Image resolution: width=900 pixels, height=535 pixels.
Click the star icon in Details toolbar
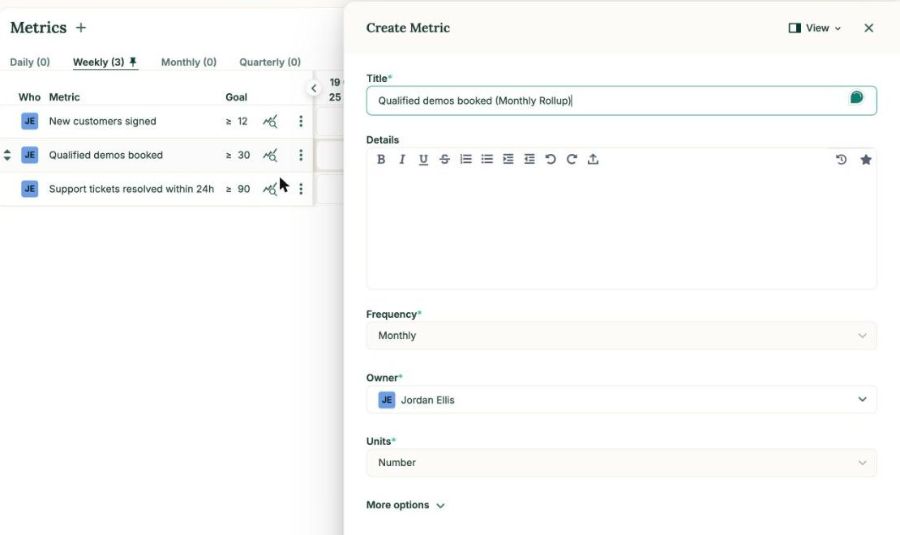pyautogui.click(x=866, y=160)
